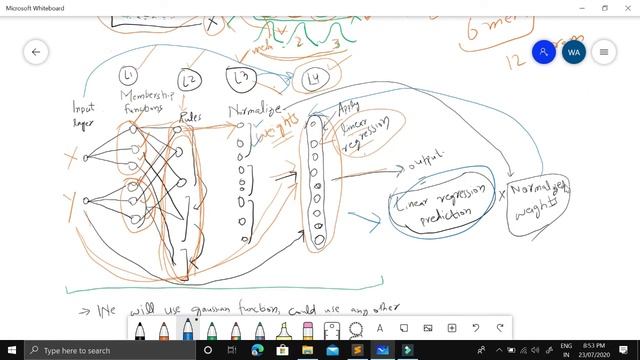
Task: Open the insert plus menu
Action: (452, 328)
